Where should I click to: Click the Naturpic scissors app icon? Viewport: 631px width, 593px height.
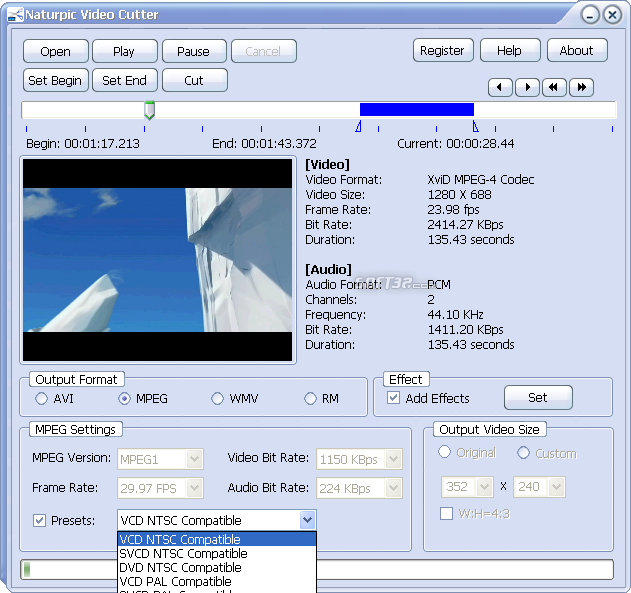pos(15,15)
